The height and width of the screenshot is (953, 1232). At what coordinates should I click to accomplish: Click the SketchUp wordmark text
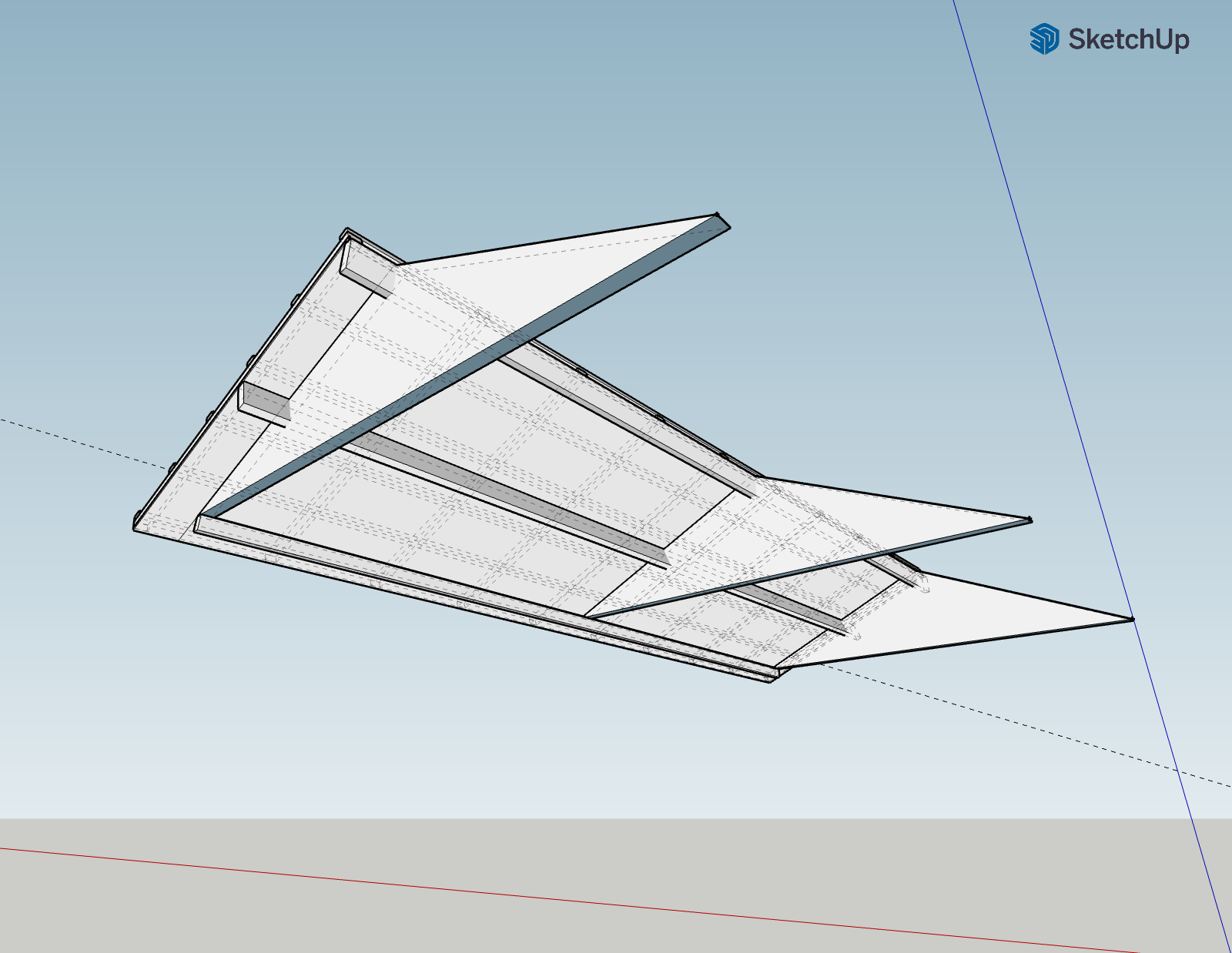tap(1128, 39)
